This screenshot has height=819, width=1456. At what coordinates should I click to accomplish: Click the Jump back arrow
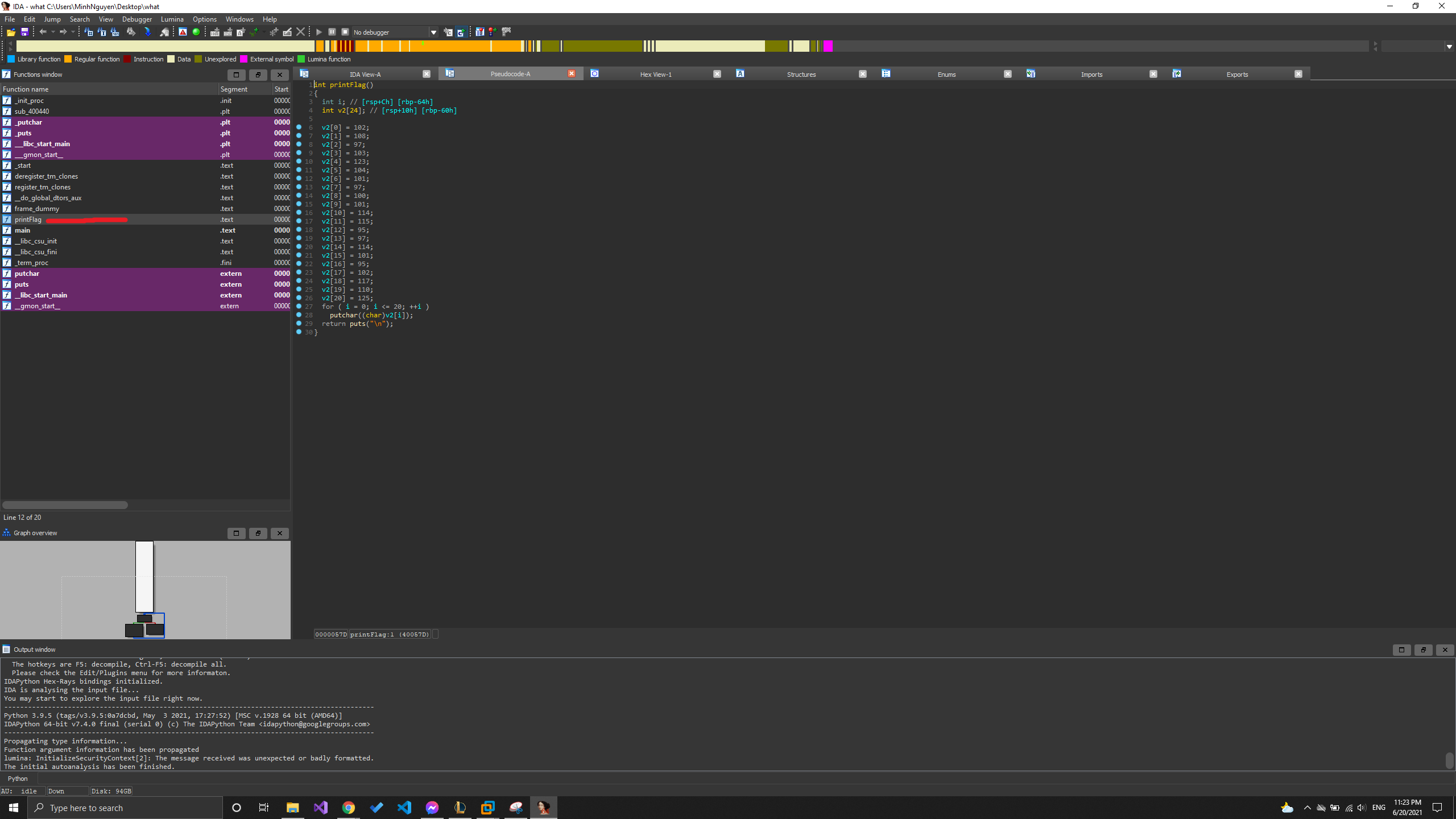(43, 32)
